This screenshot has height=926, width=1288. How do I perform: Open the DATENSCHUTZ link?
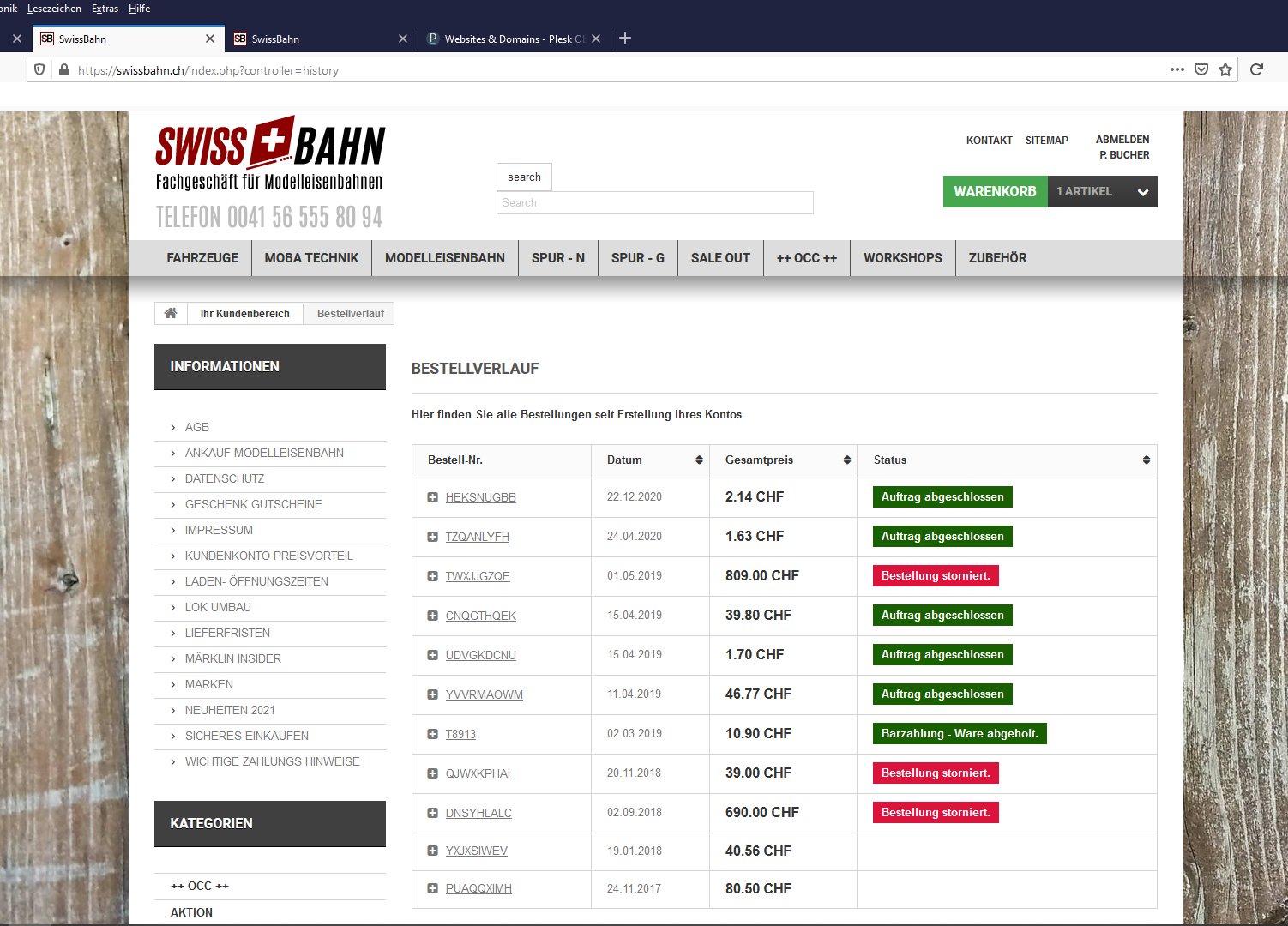225,478
